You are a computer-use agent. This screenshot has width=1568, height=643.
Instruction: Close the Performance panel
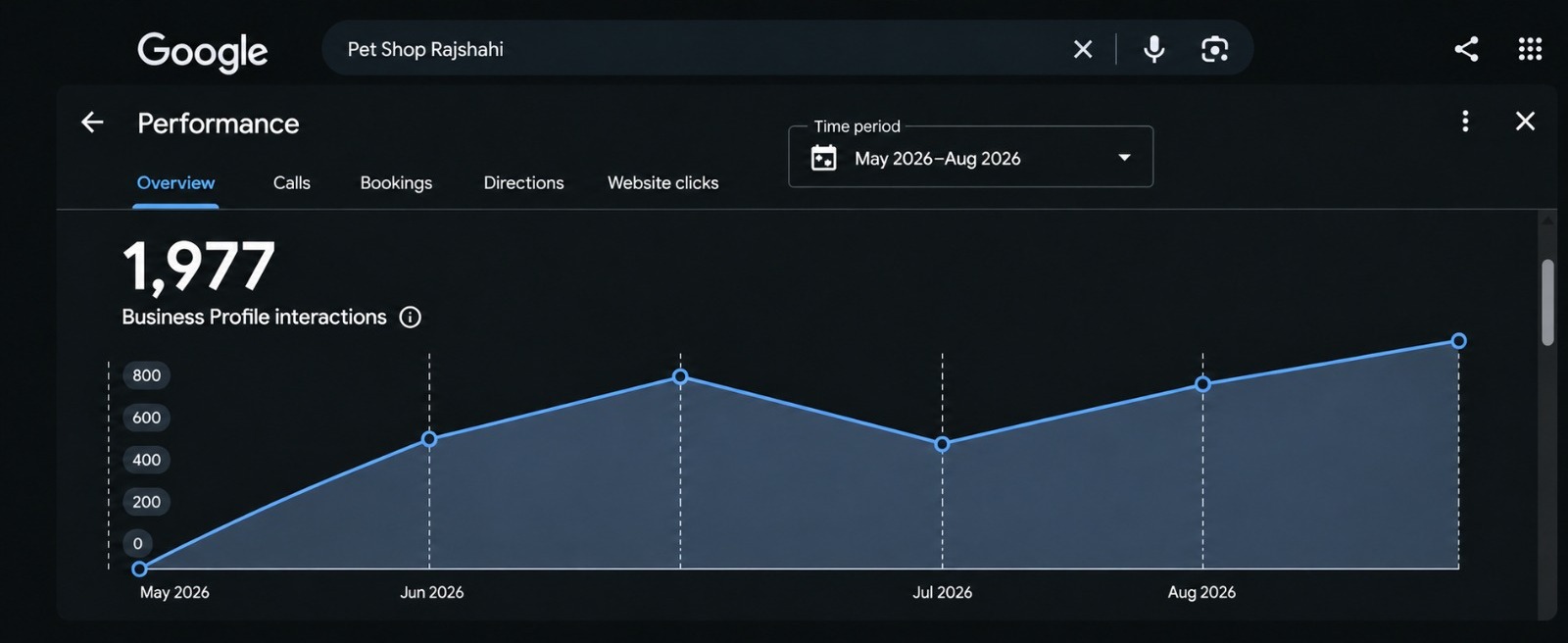(1525, 121)
